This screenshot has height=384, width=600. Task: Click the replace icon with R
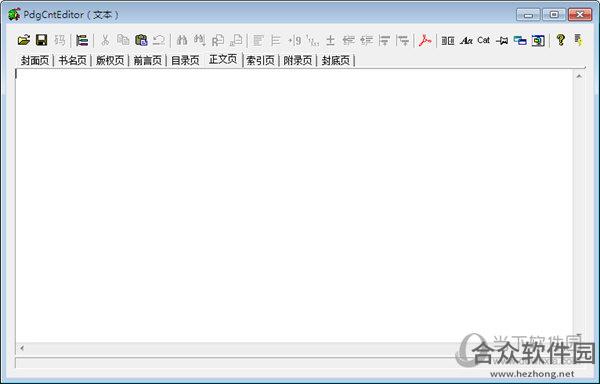point(218,40)
